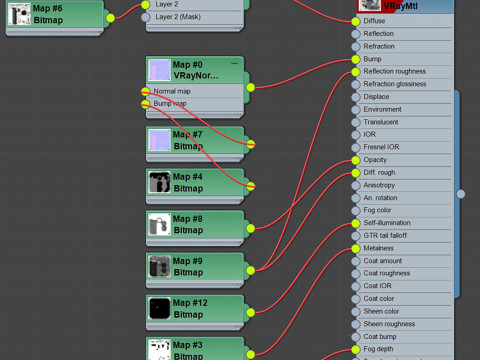Click the Displace input socket

[x=356, y=97]
